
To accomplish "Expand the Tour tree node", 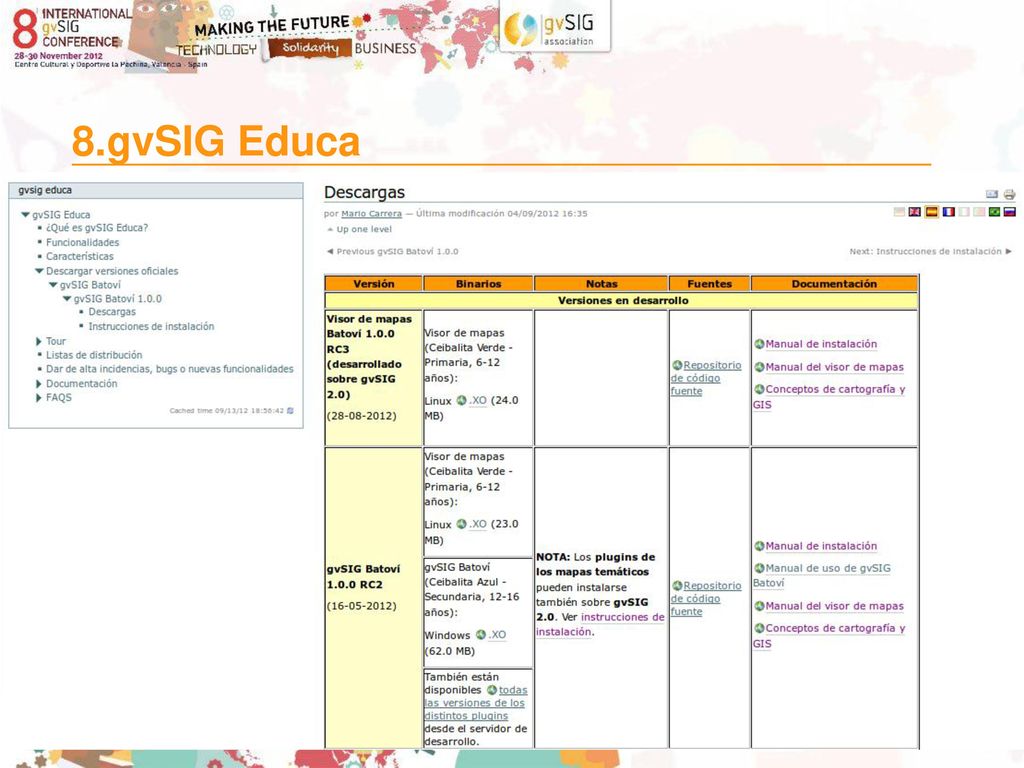I will (39, 341).
